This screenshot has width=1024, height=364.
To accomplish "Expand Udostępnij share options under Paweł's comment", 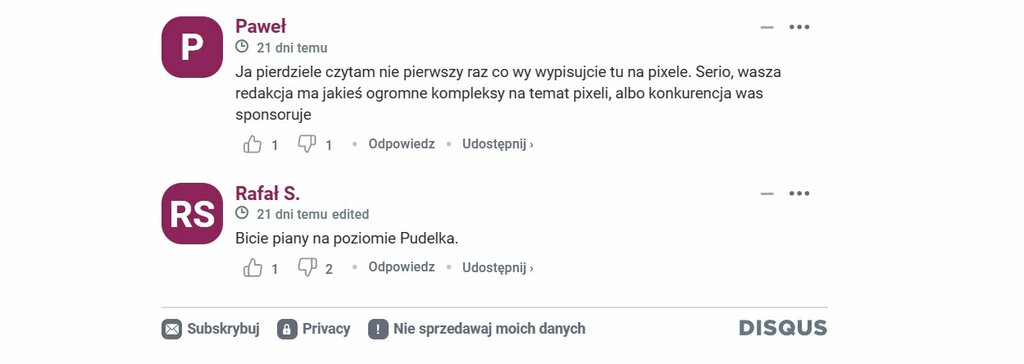I will [x=498, y=144].
